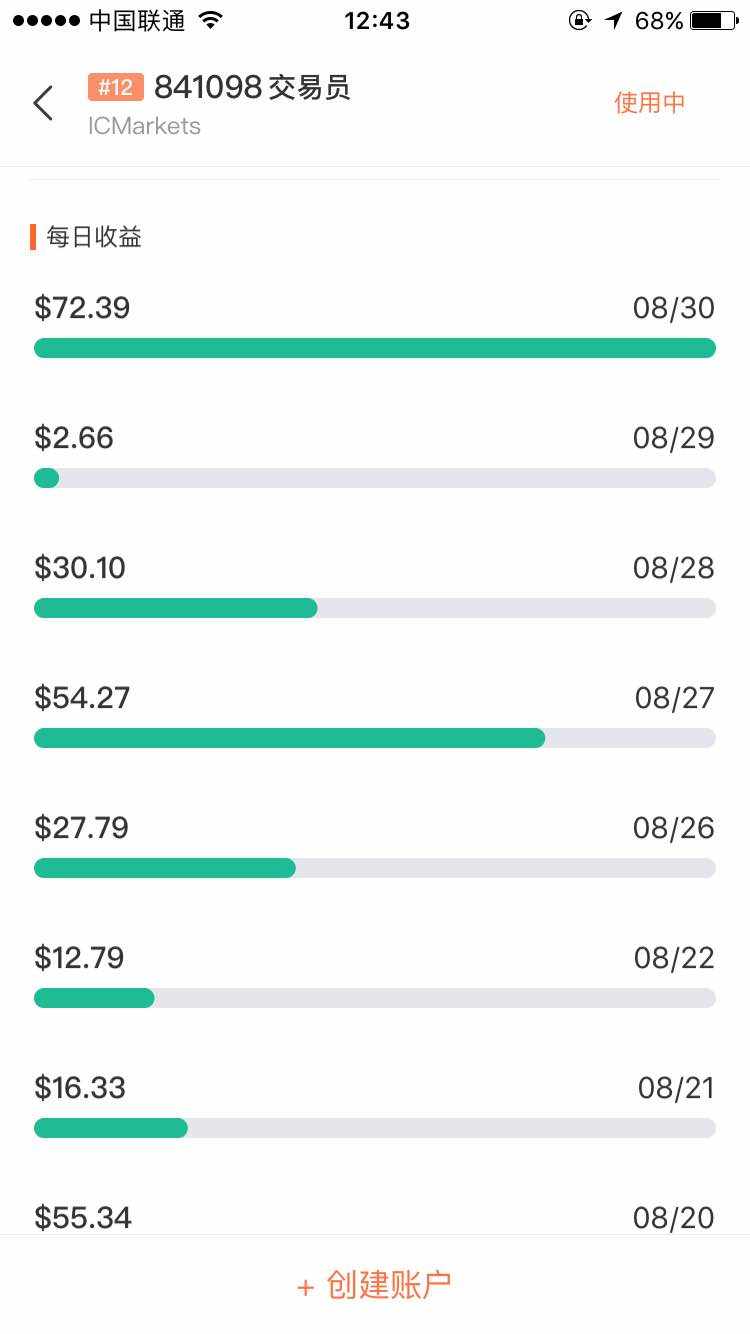
Task: Tap the 08/21 earnings progress bar
Action: pos(375,1128)
